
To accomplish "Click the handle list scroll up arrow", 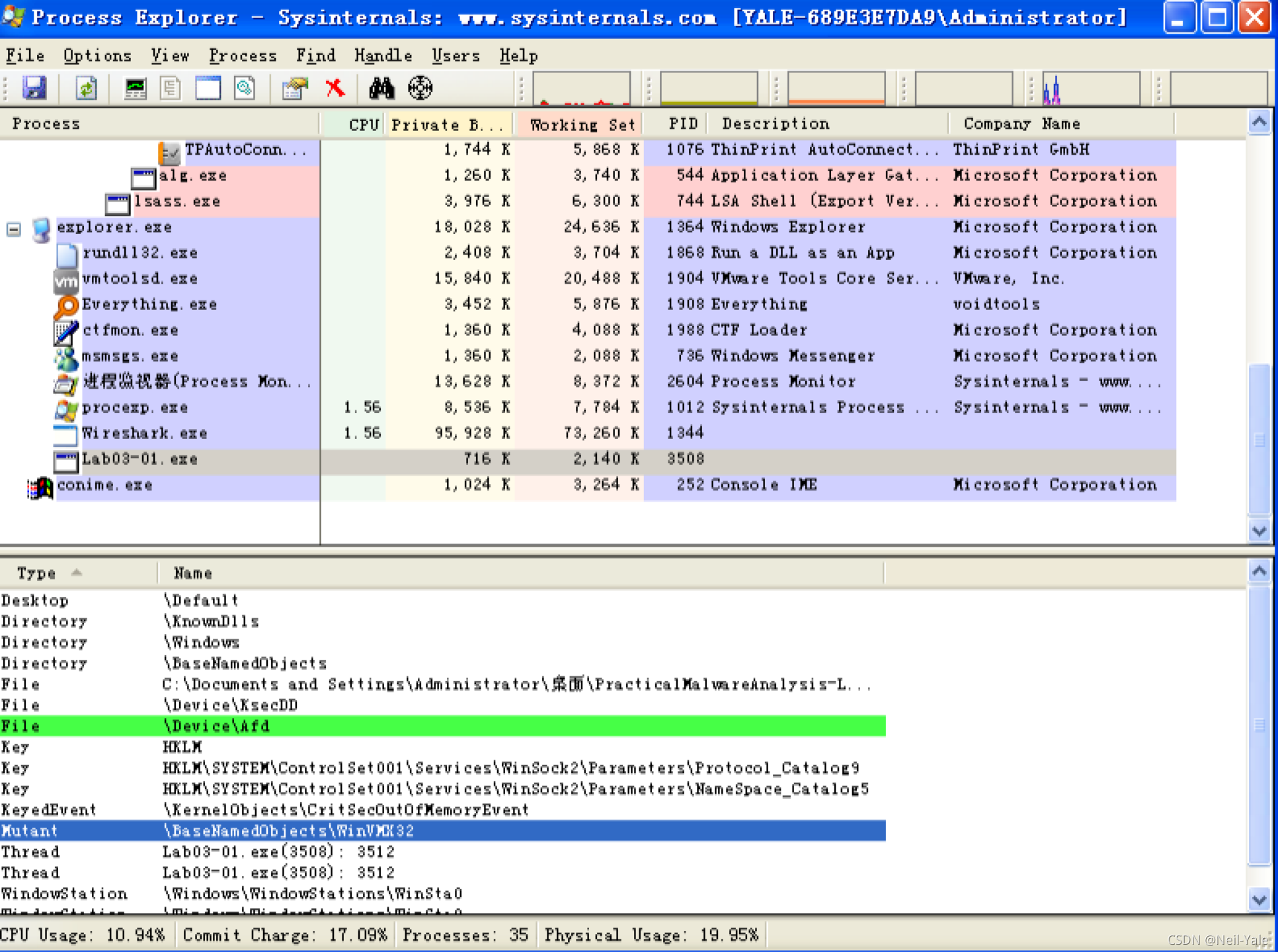I will (1259, 571).
